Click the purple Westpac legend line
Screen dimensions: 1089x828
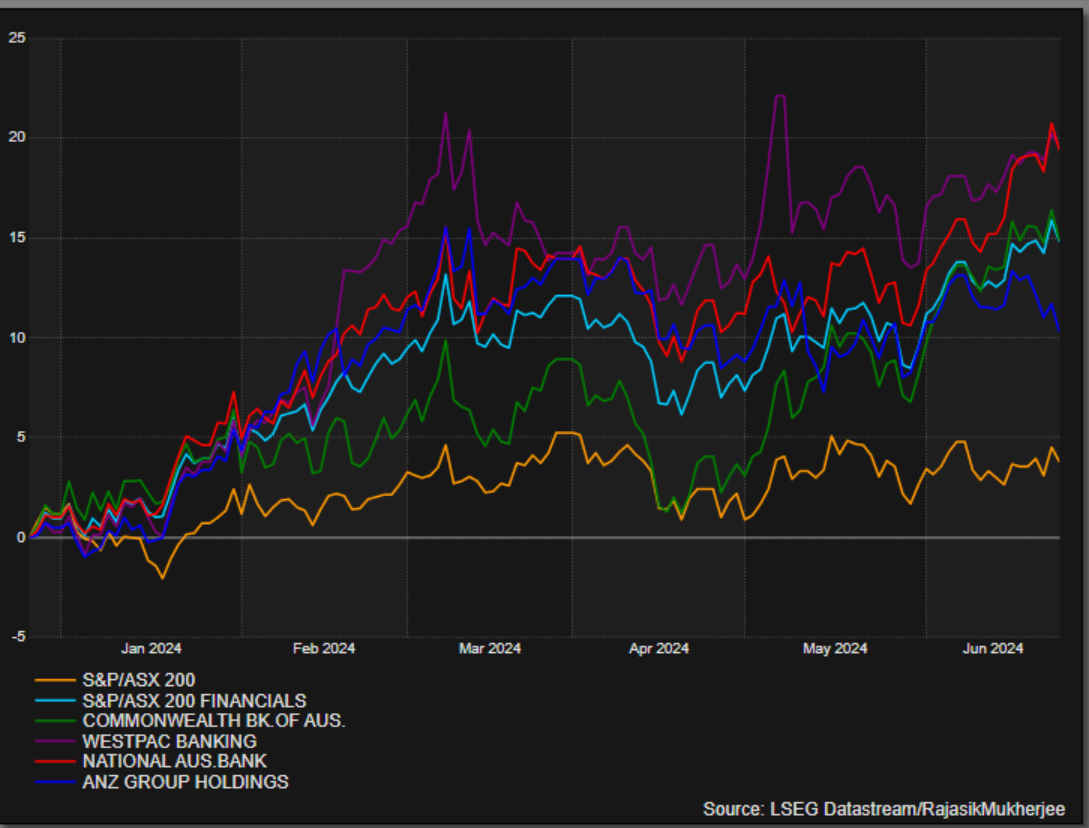tap(55, 741)
